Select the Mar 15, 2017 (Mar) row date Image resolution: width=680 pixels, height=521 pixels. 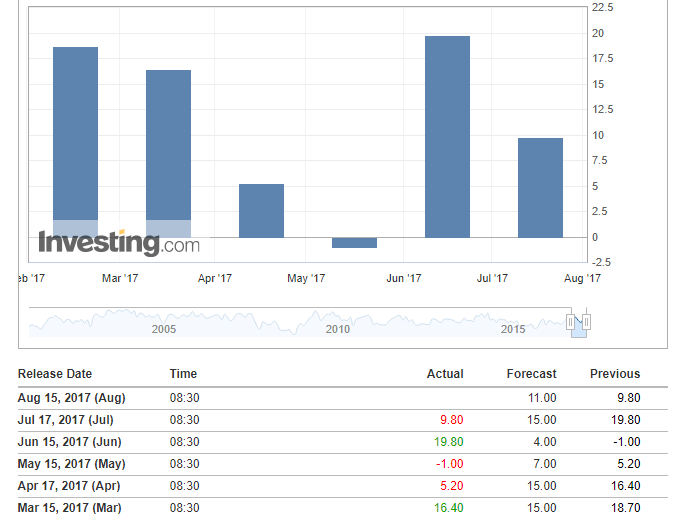[x=69, y=508]
